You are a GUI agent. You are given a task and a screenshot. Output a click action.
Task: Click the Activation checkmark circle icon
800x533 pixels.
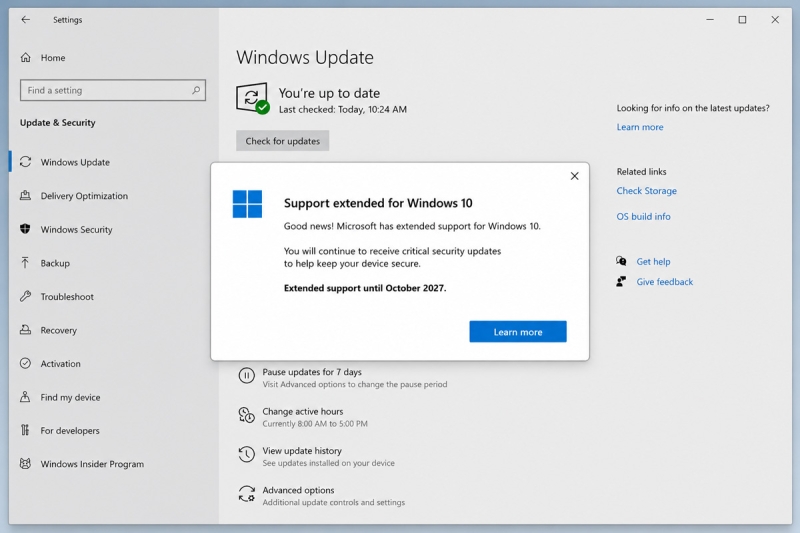[x=26, y=364]
